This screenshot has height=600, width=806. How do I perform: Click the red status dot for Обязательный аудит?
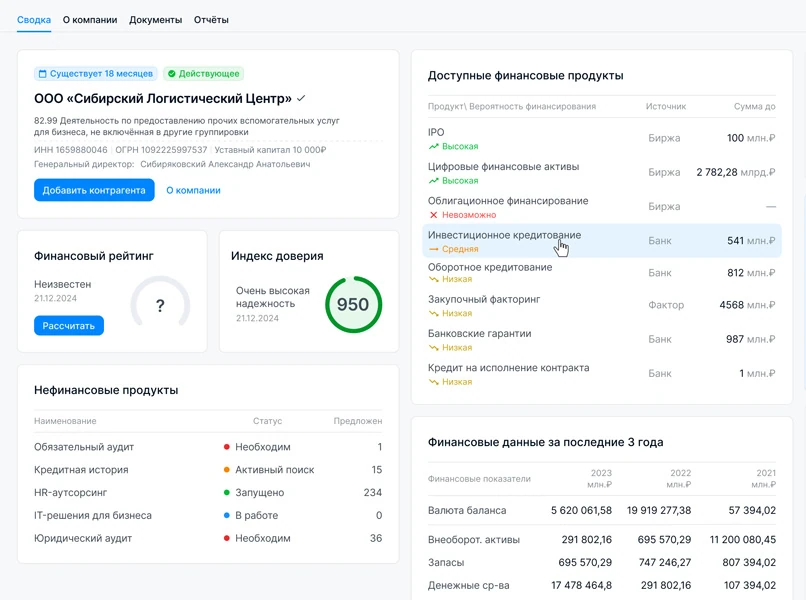[227, 447]
